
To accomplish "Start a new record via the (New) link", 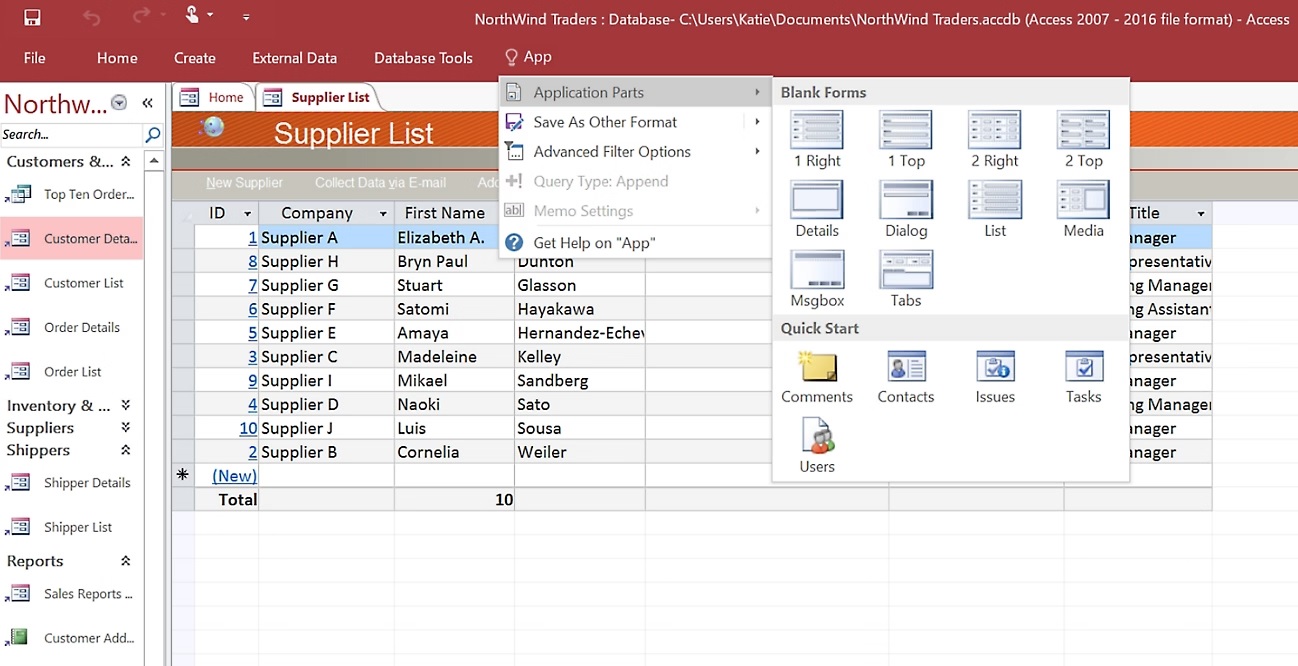I will tap(233, 475).
